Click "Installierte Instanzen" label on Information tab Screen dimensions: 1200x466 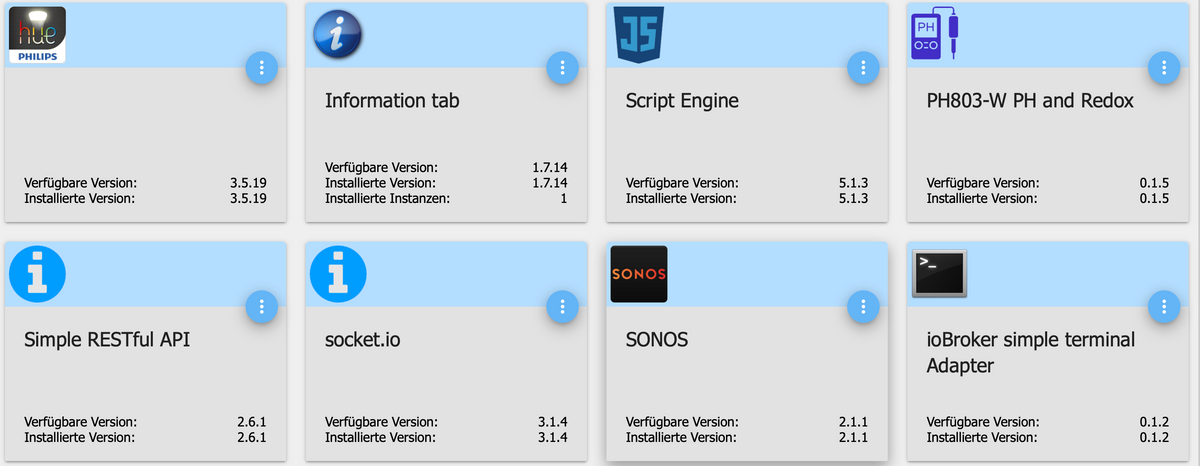(387, 198)
